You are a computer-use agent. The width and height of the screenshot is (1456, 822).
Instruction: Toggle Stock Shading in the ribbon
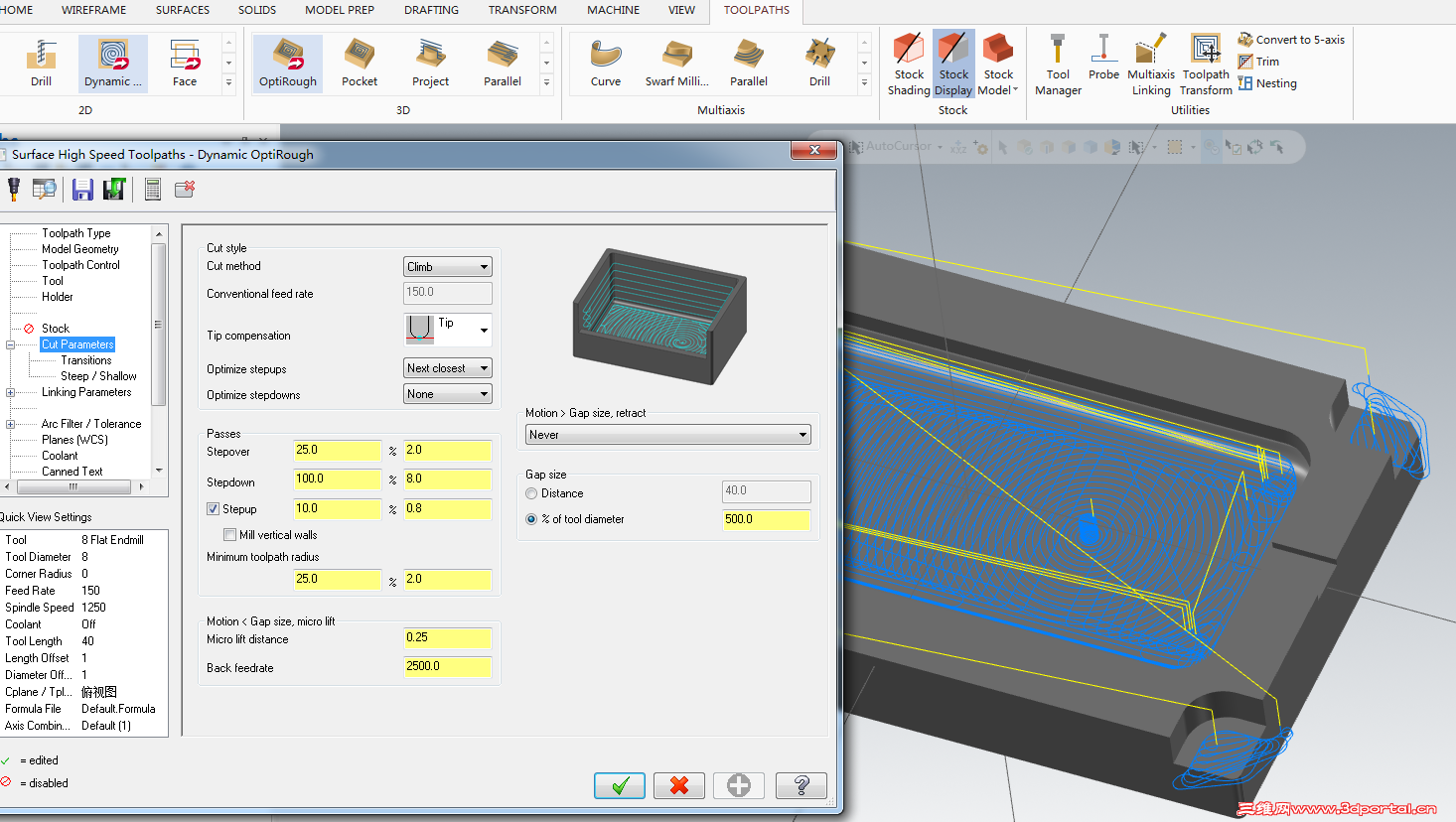tap(909, 65)
